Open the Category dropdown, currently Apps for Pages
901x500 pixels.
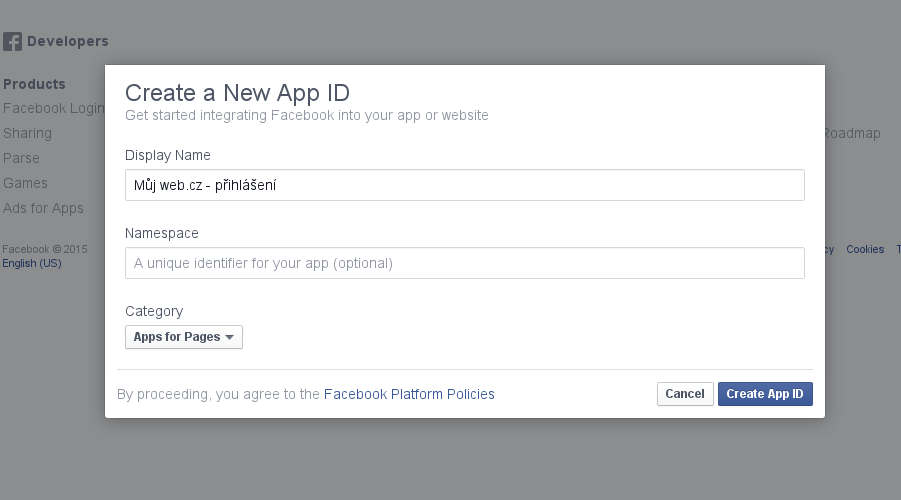[184, 337]
